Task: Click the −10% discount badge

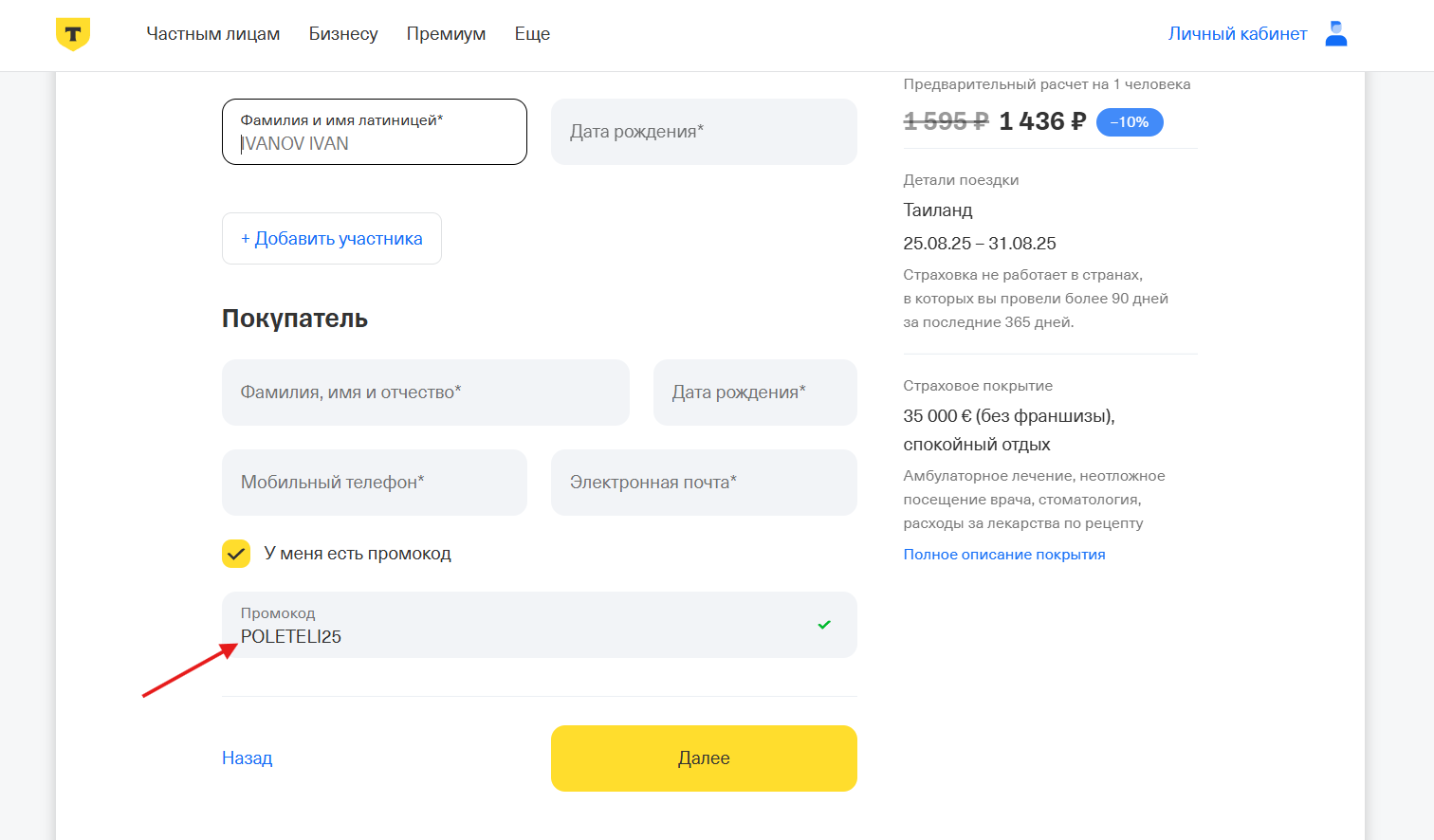Action: tap(1130, 122)
